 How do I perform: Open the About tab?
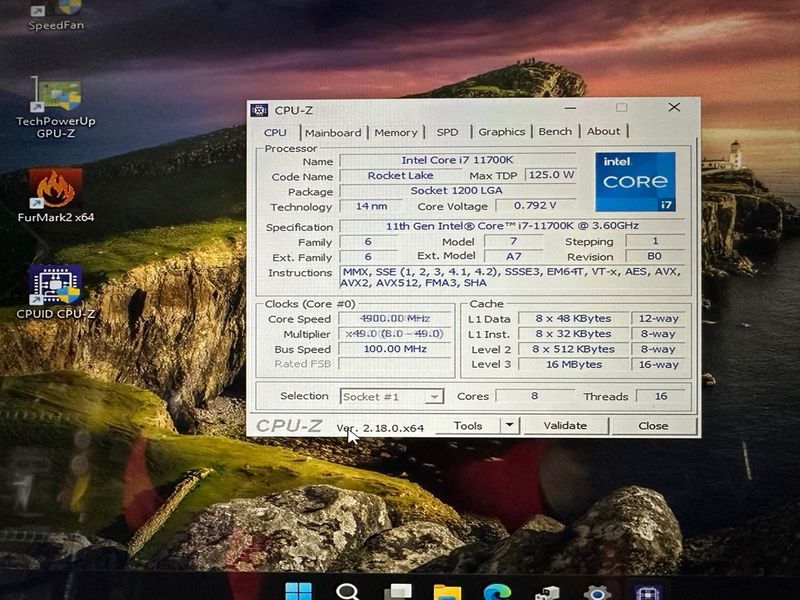click(x=604, y=131)
